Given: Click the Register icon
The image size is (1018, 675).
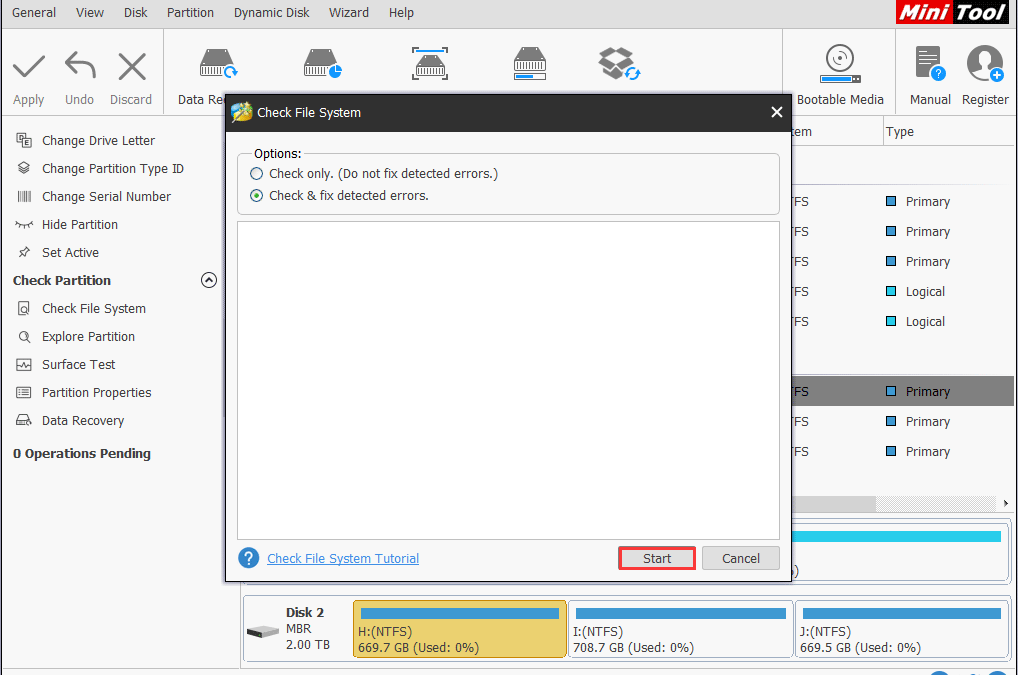Looking at the screenshot, I should tap(985, 72).
